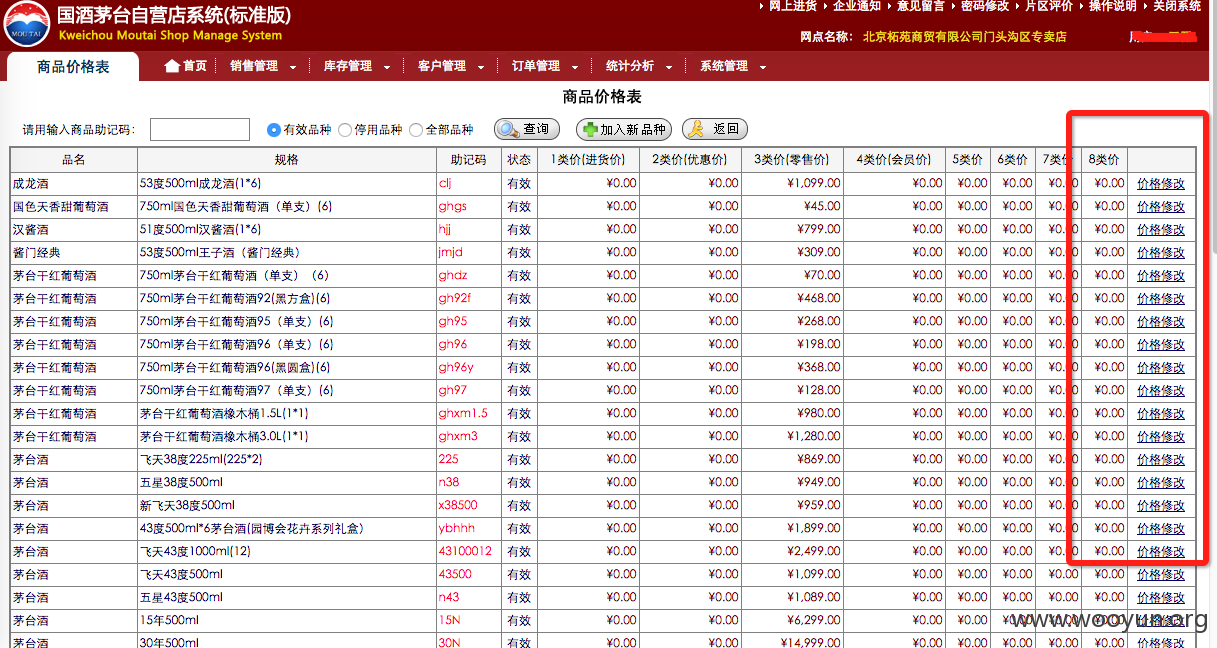
Task: Click the 助记码 column header
Action: pos(468,160)
